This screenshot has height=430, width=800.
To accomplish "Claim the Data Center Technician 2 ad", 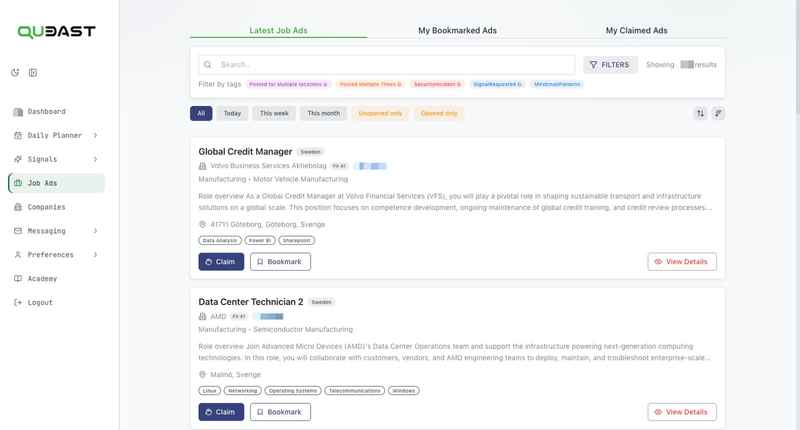I will coord(221,412).
